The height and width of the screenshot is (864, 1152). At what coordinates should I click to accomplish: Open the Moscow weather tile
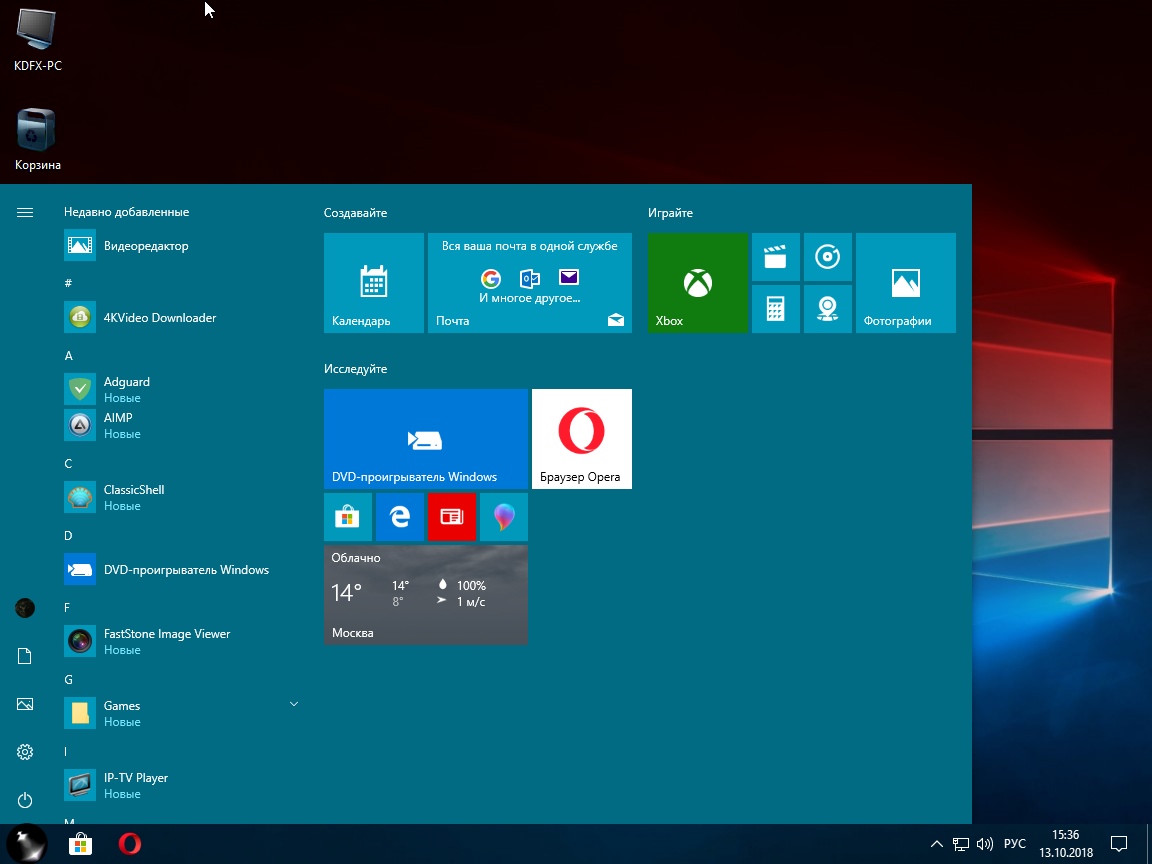coord(425,595)
